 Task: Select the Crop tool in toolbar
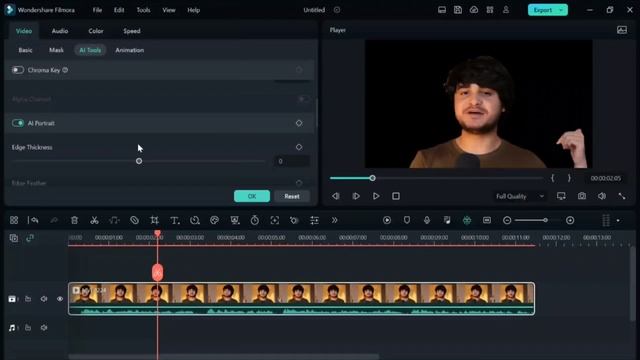coord(154,220)
